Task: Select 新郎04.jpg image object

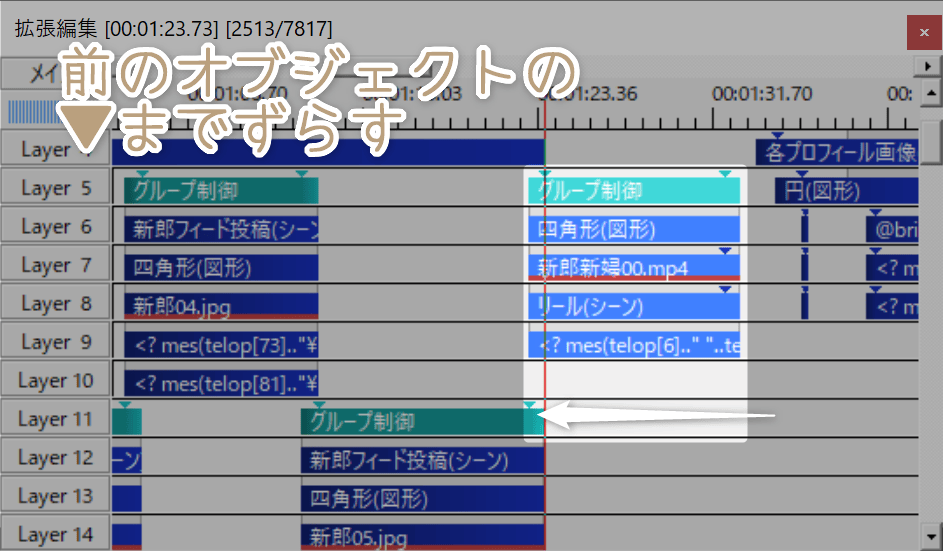Action: point(221,306)
